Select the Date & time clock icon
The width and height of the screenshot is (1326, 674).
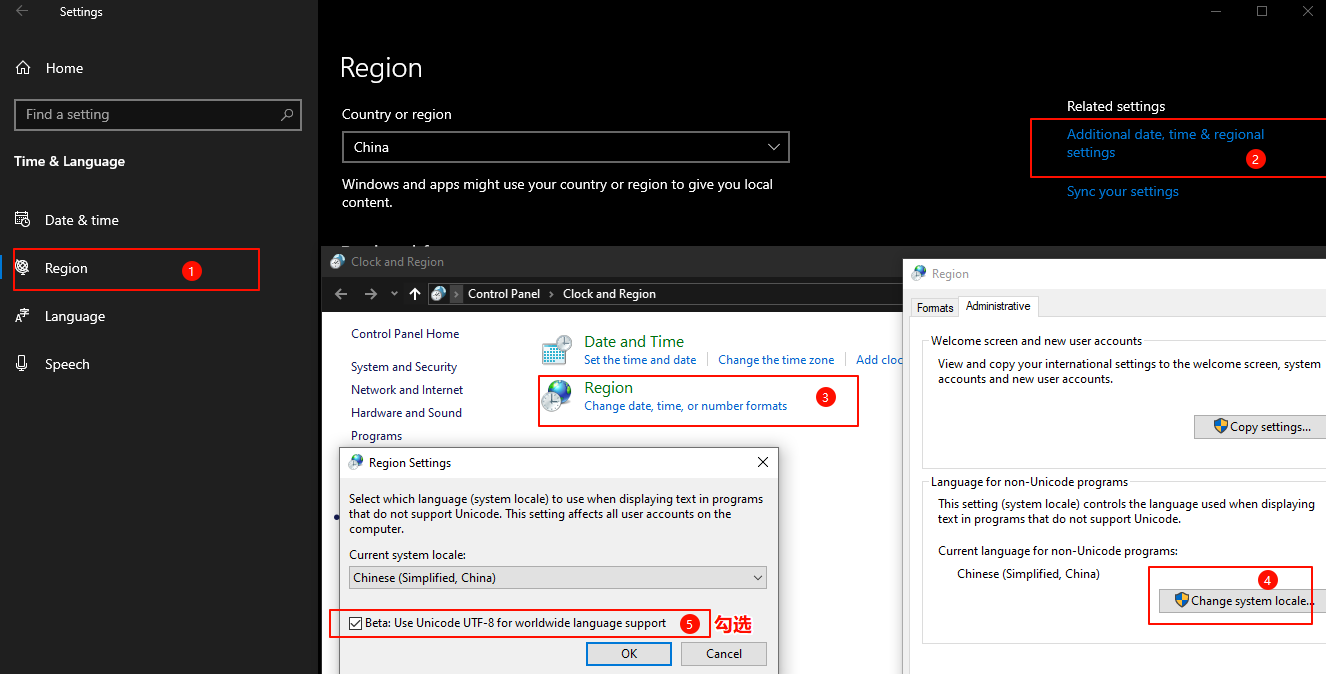pyautogui.click(x=22, y=220)
